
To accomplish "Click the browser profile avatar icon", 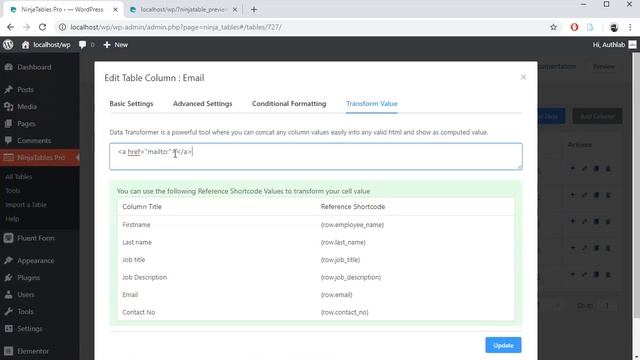I will [x=613, y=27].
